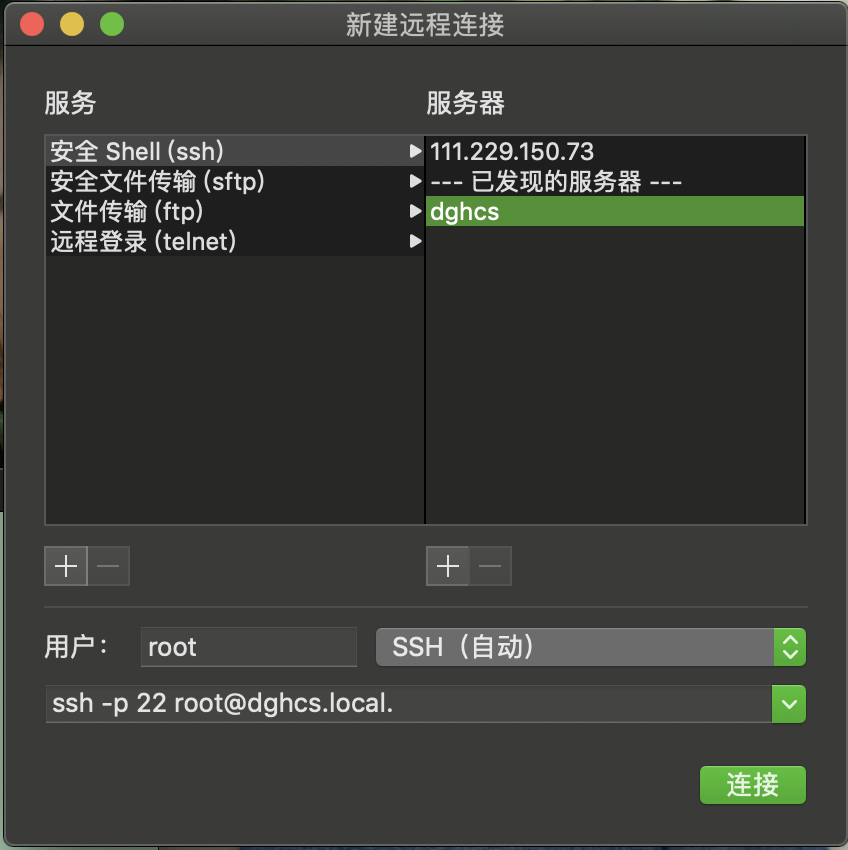This screenshot has height=850, width=848.
Task: Click the yellow minimize traffic light
Action: 71,24
